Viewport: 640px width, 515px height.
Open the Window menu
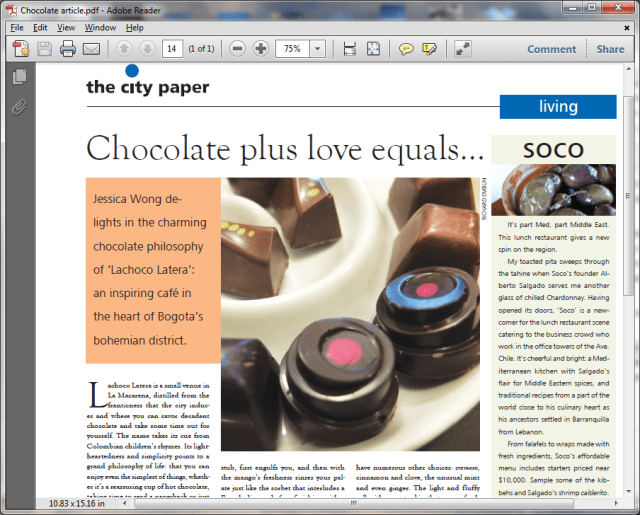coord(100,27)
